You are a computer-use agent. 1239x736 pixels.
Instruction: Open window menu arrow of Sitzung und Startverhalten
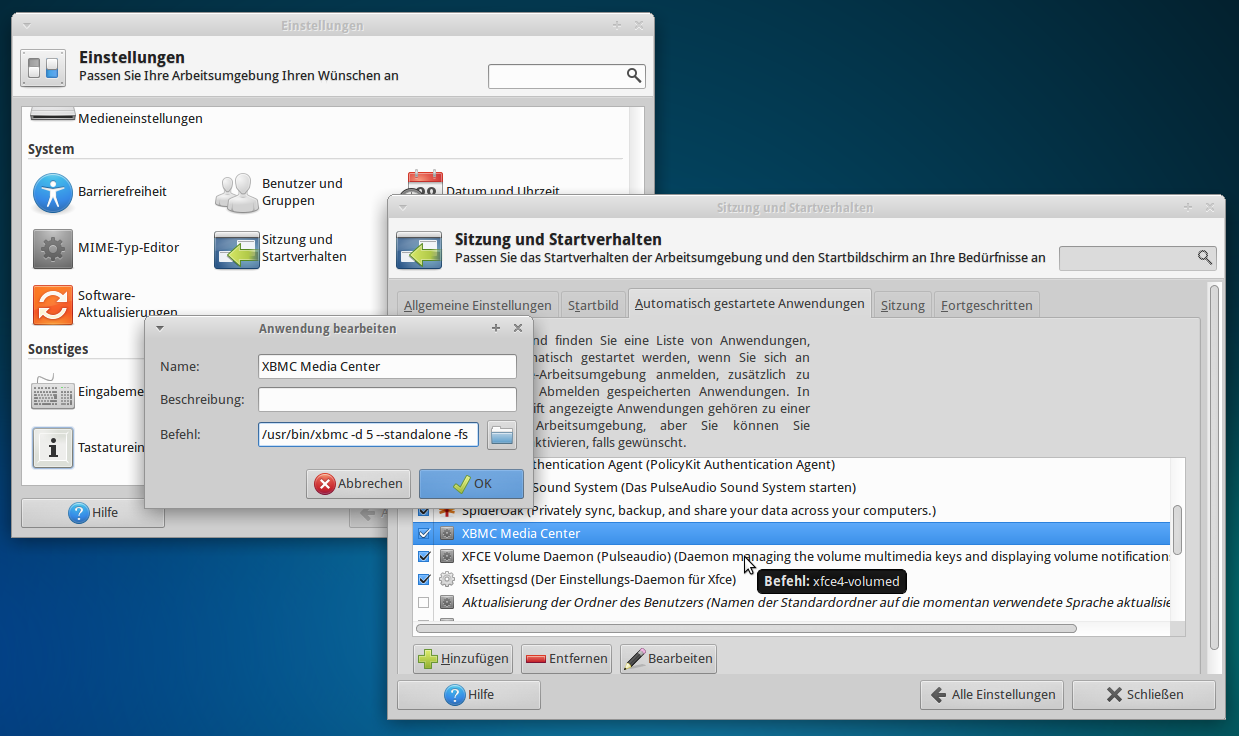(402, 207)
